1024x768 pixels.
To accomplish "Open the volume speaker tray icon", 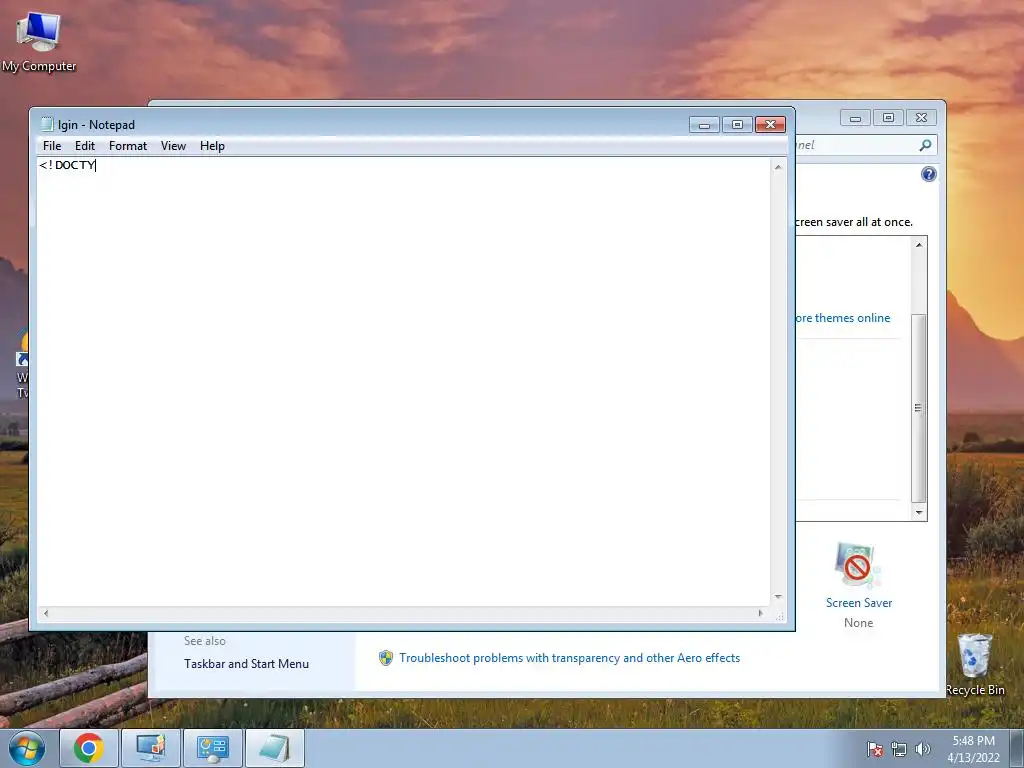I will [x=923, y=749].
